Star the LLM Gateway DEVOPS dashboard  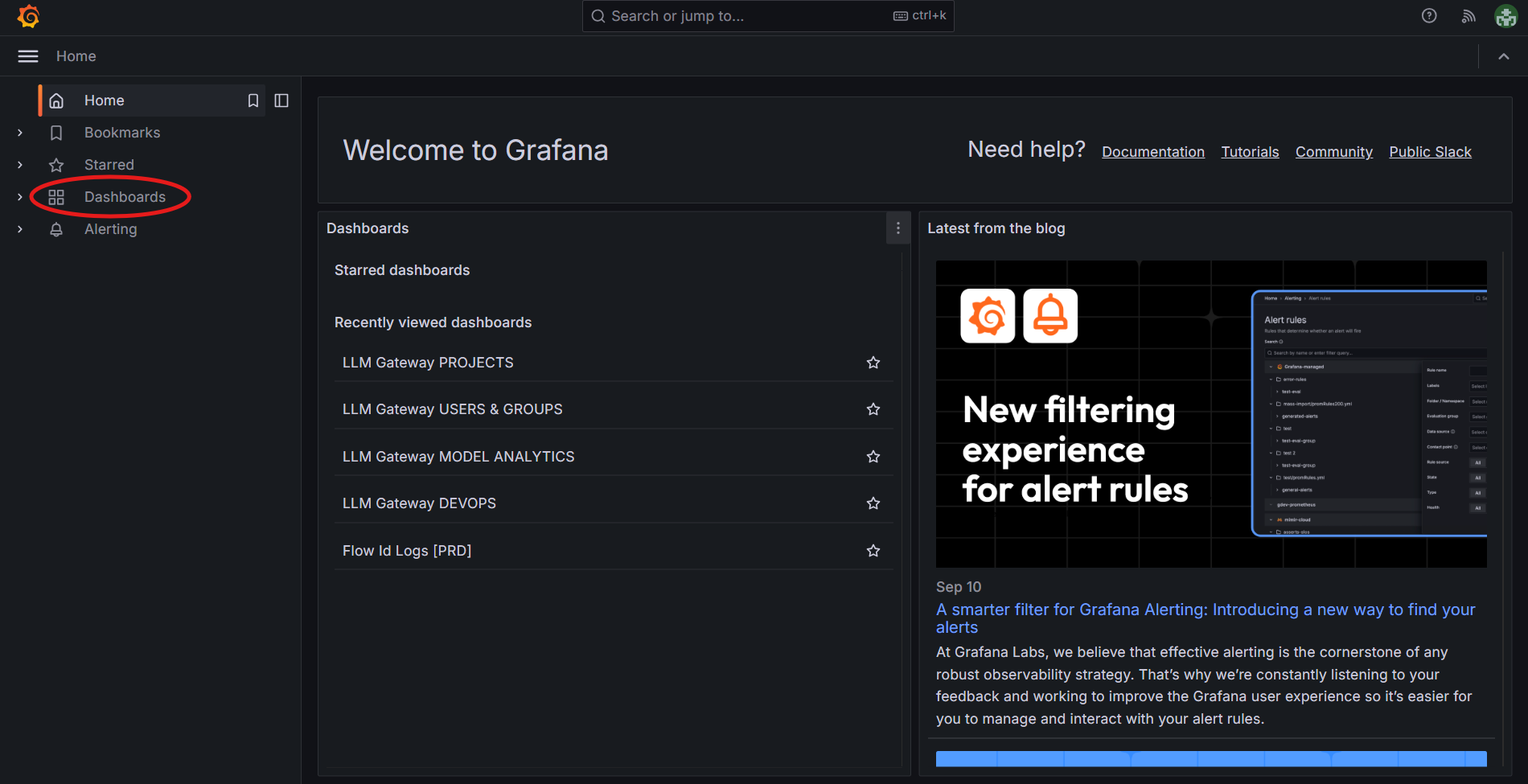coord(873,503)
